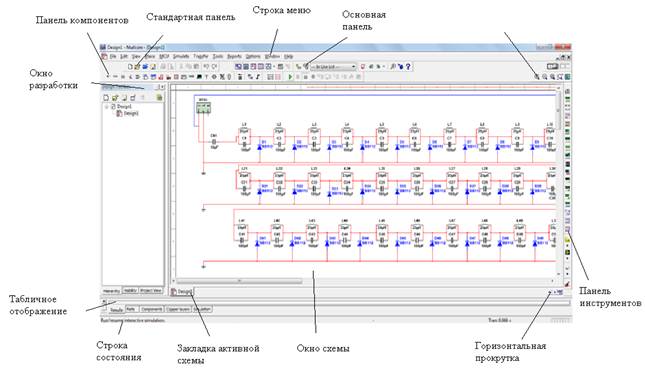The height and width of the screenshot is (369, 645).
Task: Open the Window menu
Action: click(272, 56)
